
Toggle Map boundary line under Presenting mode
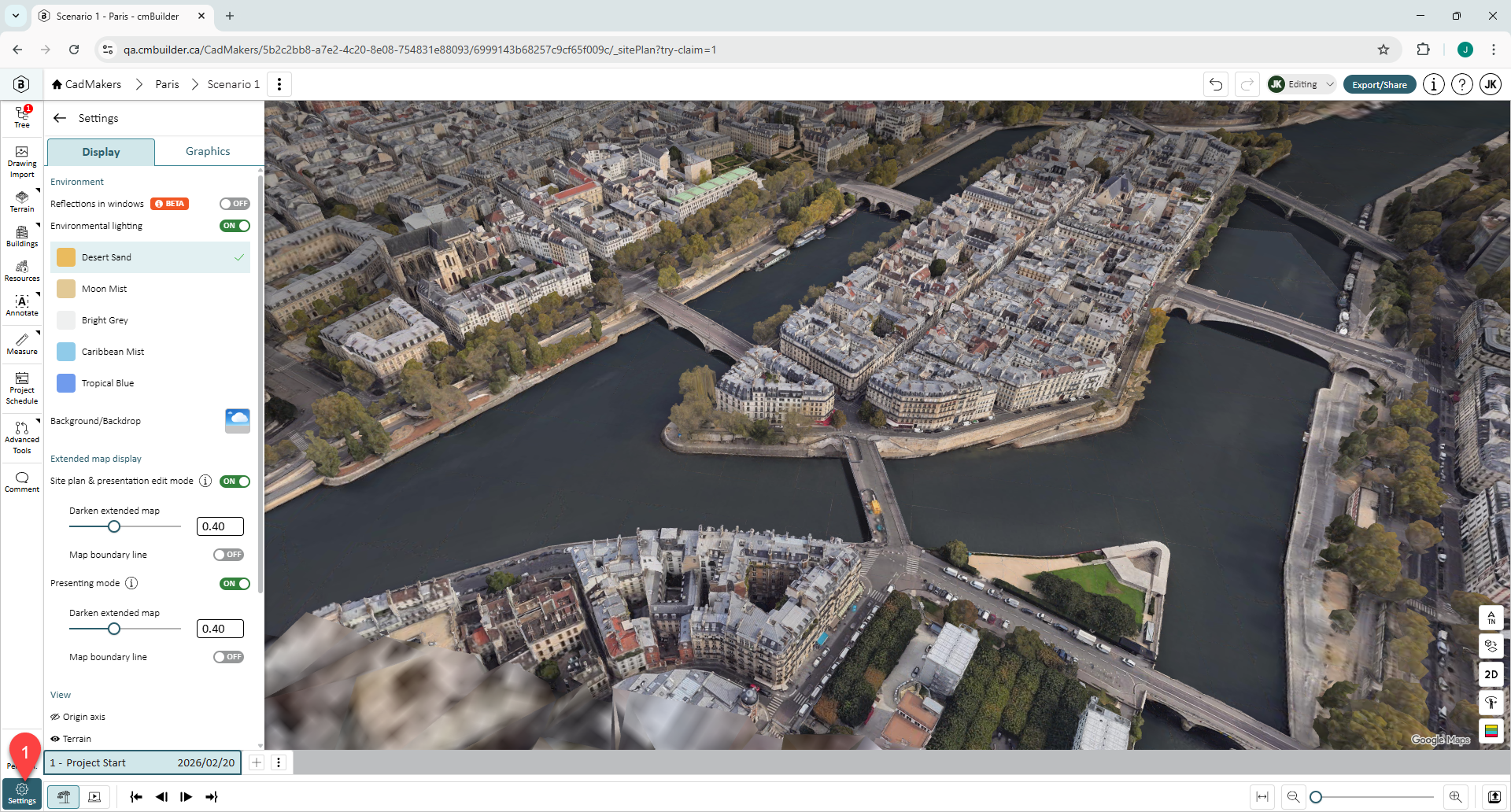pyautogui.click(x=228, y=657)
